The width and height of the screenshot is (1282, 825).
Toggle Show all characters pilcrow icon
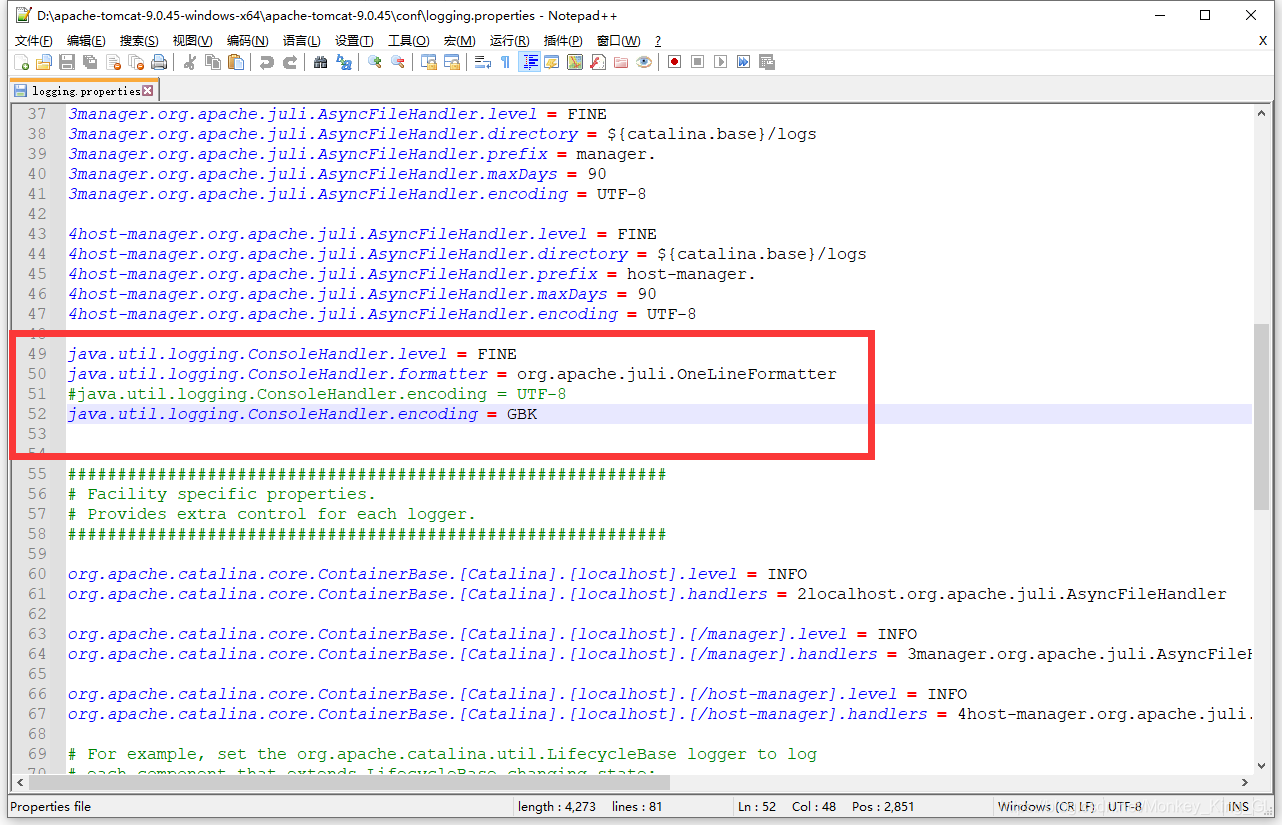coord(505,62)
